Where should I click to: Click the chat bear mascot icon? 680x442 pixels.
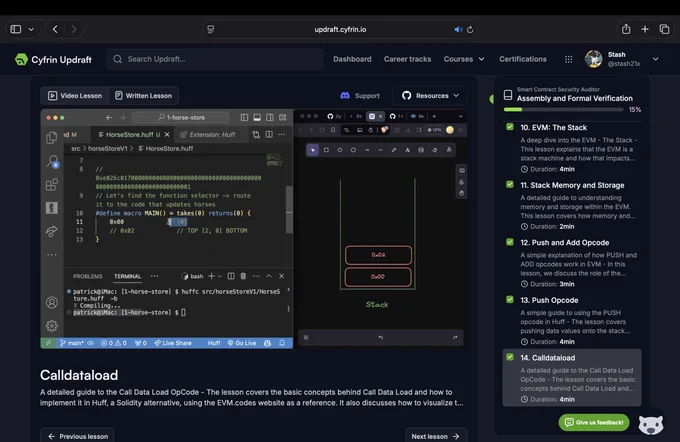[651, 424]
